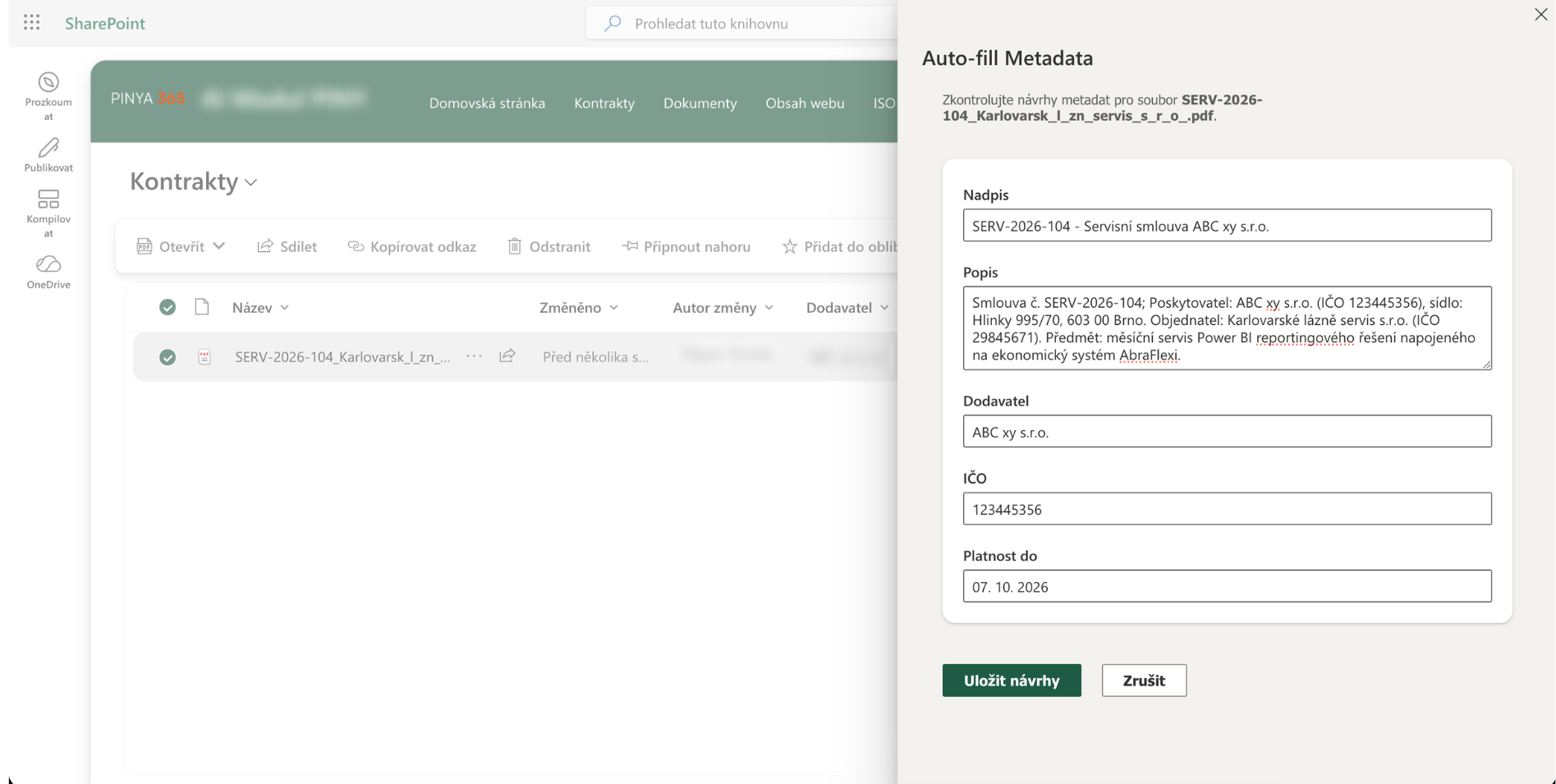Open Prozkoumat in the left sidebar
Screen dimensions: 1556x784
(48, 97)
